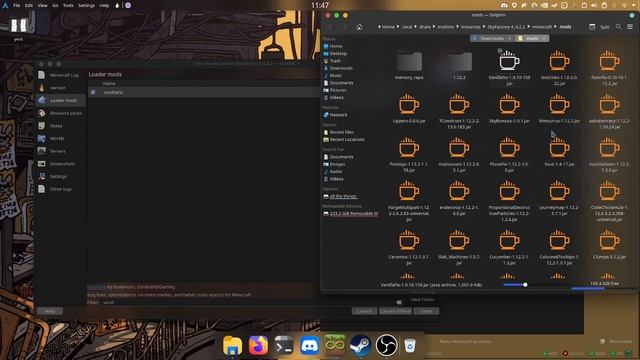Open Resource packs page in MultiMC sidebar

pyautogui.click(x=60, y=113)
